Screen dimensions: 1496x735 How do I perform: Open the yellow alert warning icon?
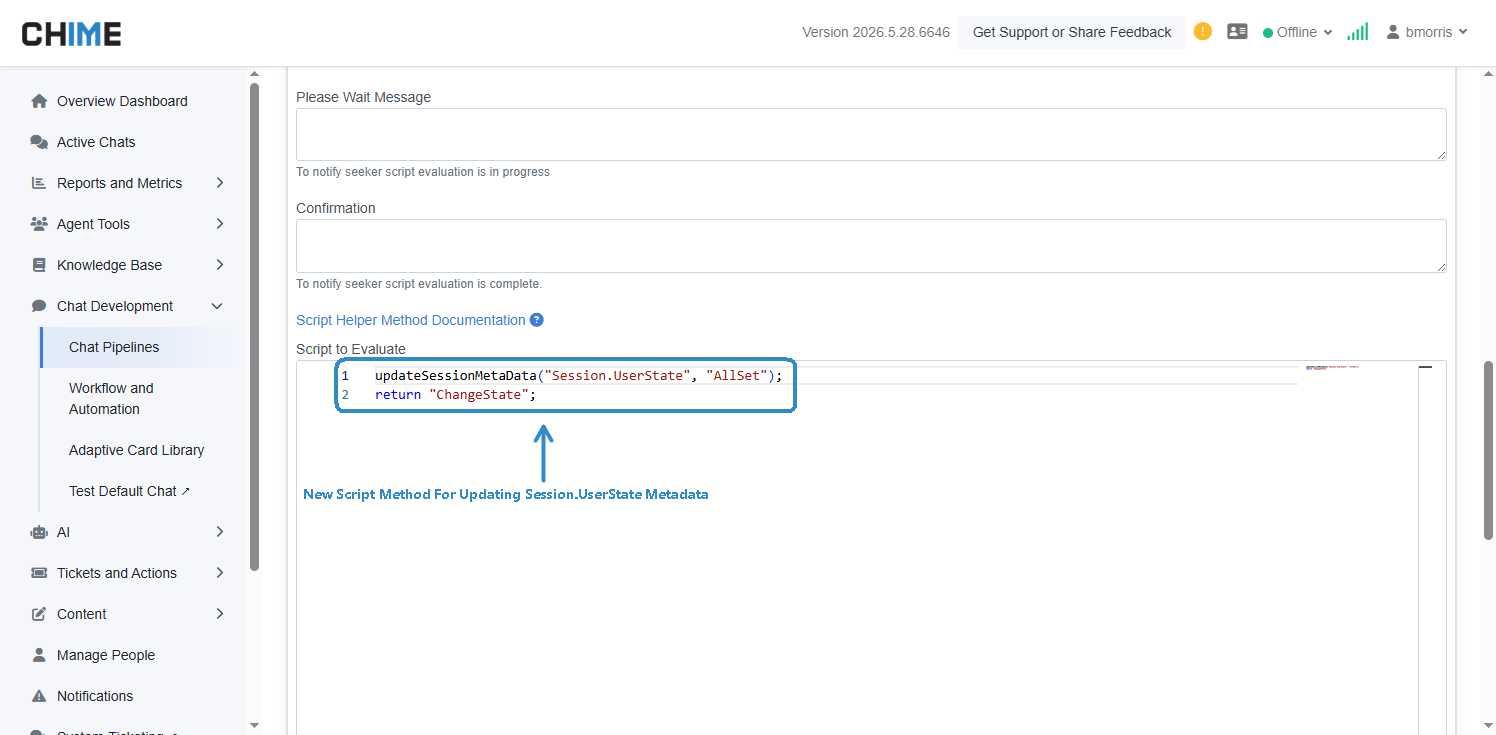(1203, 31)
